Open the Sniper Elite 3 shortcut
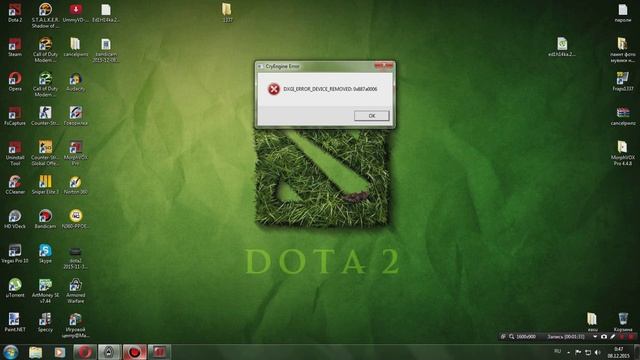 click(x=45, y=184)
